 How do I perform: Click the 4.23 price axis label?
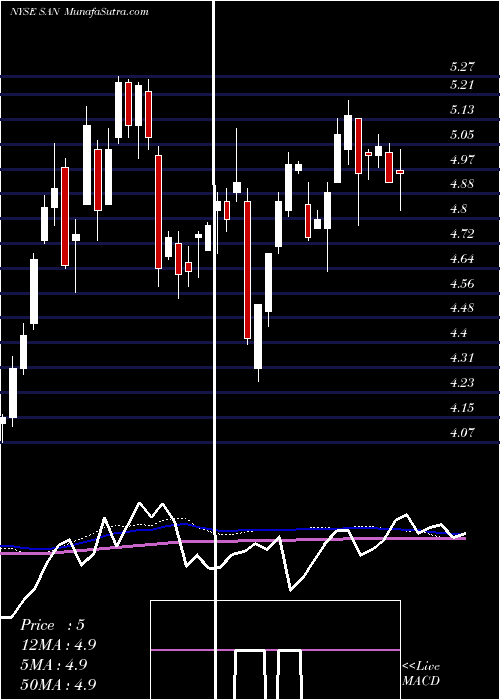pyautogui.click(x=462, y=383)
